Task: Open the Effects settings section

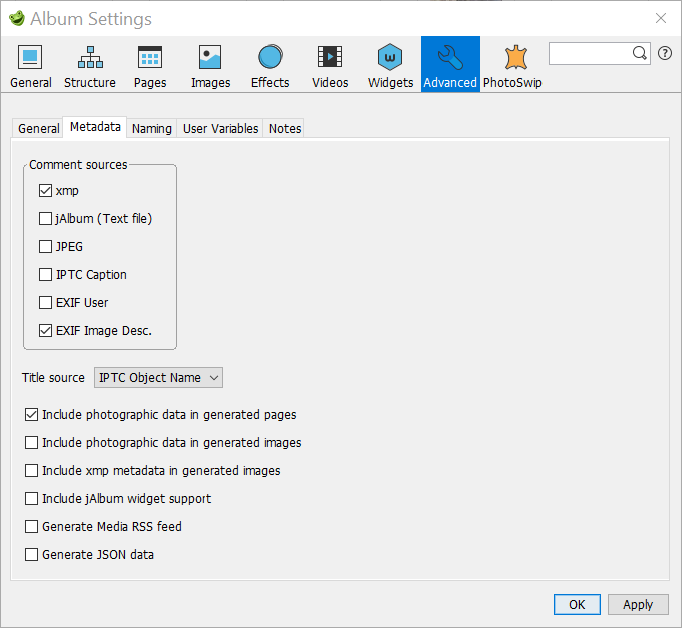Action: 270,66
